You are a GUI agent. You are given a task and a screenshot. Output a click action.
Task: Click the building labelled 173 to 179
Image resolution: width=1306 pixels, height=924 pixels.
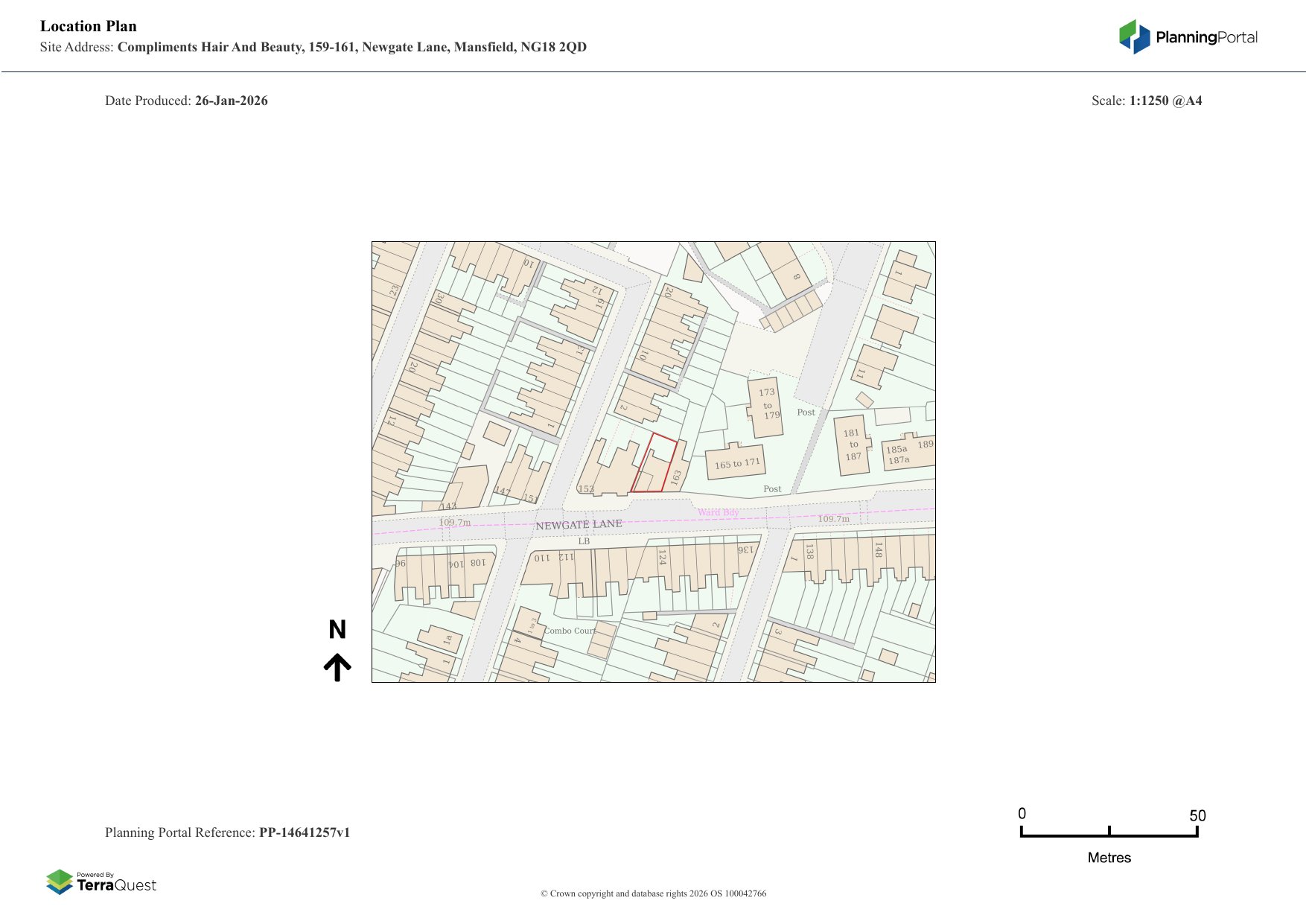766,403
